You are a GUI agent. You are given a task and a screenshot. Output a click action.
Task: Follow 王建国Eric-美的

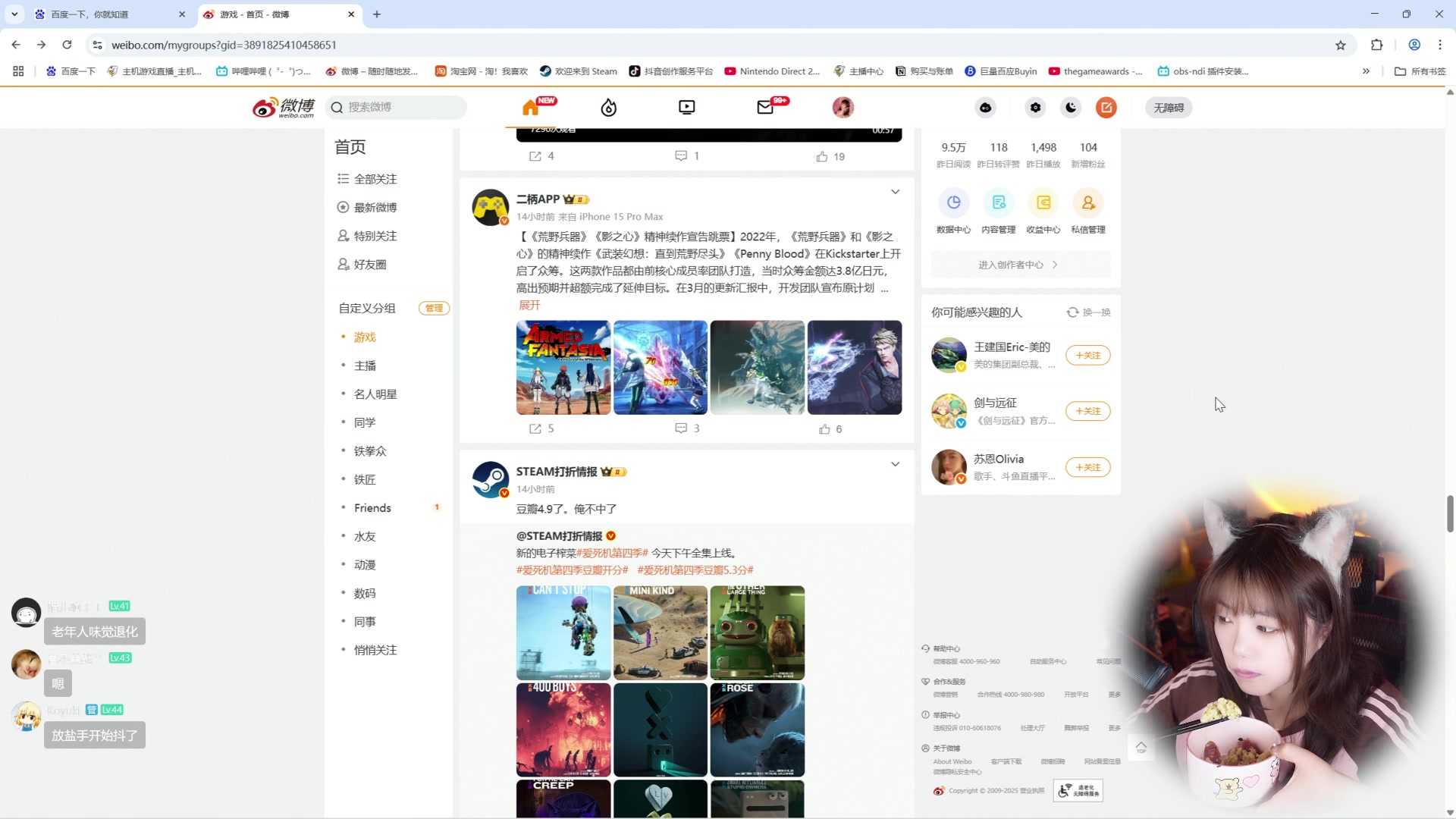pyautogui.click(x=1088, y=356)
